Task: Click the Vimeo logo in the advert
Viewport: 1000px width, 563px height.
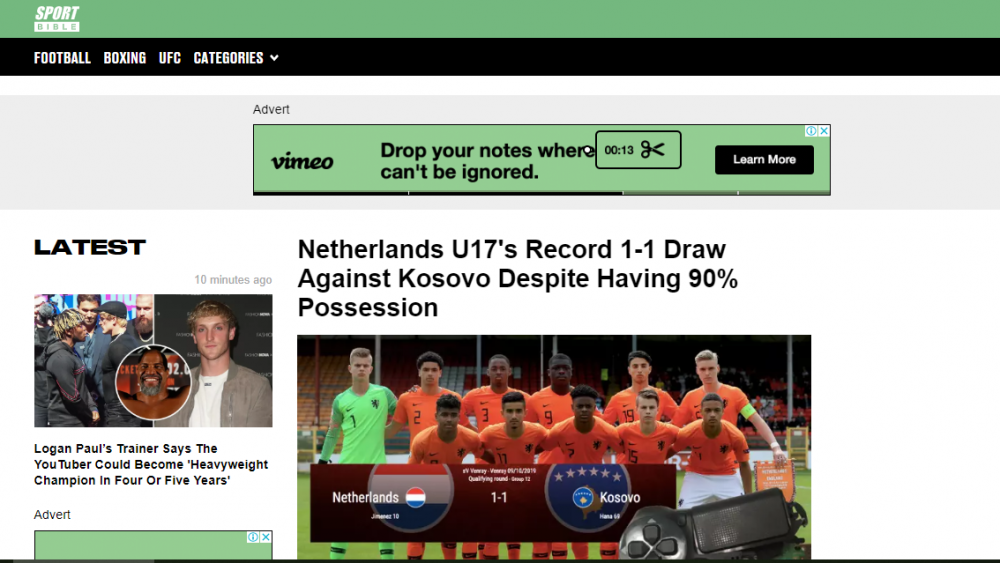Action: [302, 161]
